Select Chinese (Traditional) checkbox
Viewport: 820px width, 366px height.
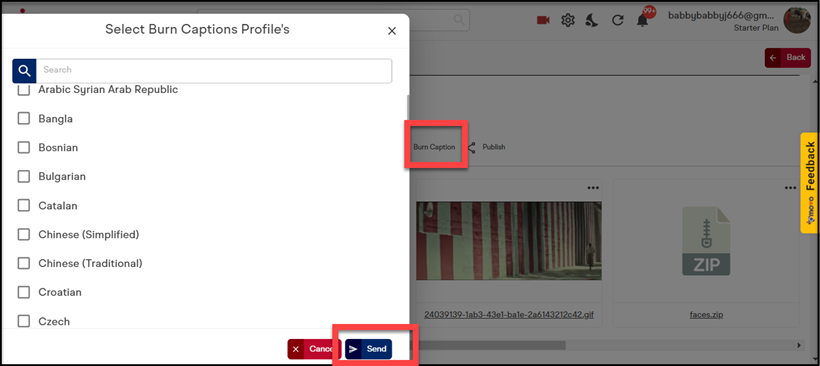tap(24, 263)
